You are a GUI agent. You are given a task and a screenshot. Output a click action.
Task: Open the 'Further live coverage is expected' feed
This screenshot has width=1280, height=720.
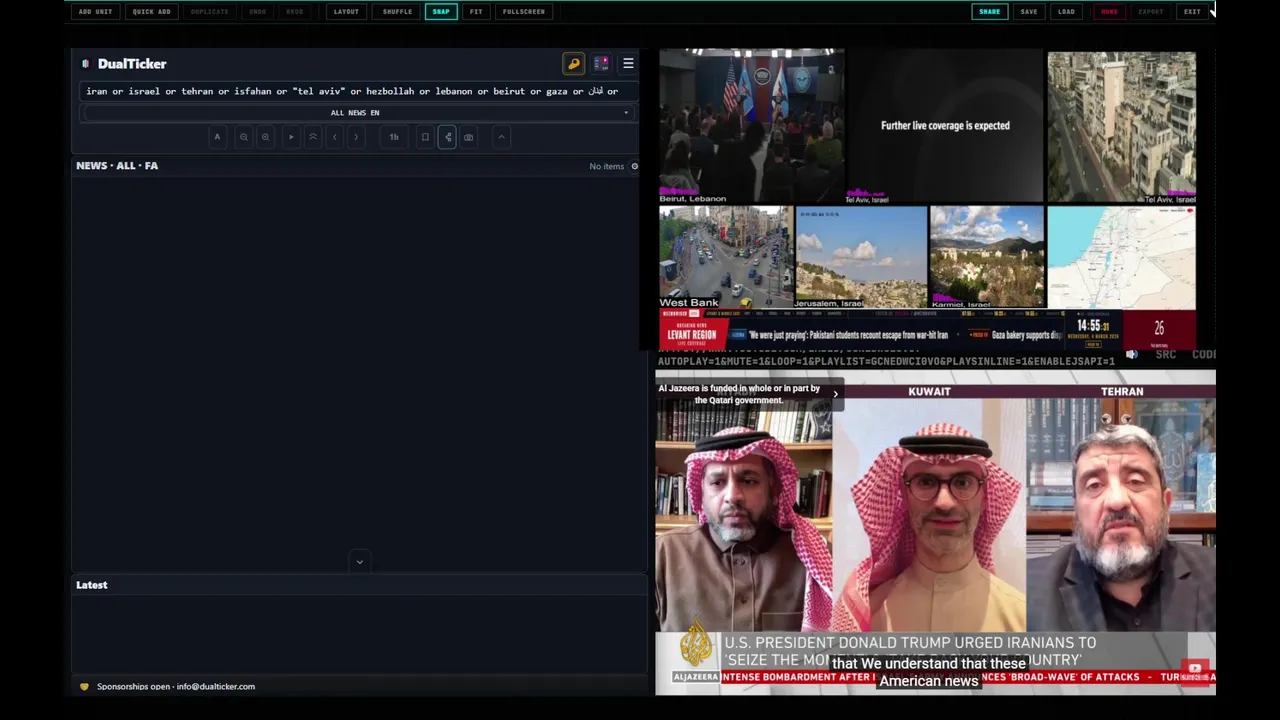point(945,127)
